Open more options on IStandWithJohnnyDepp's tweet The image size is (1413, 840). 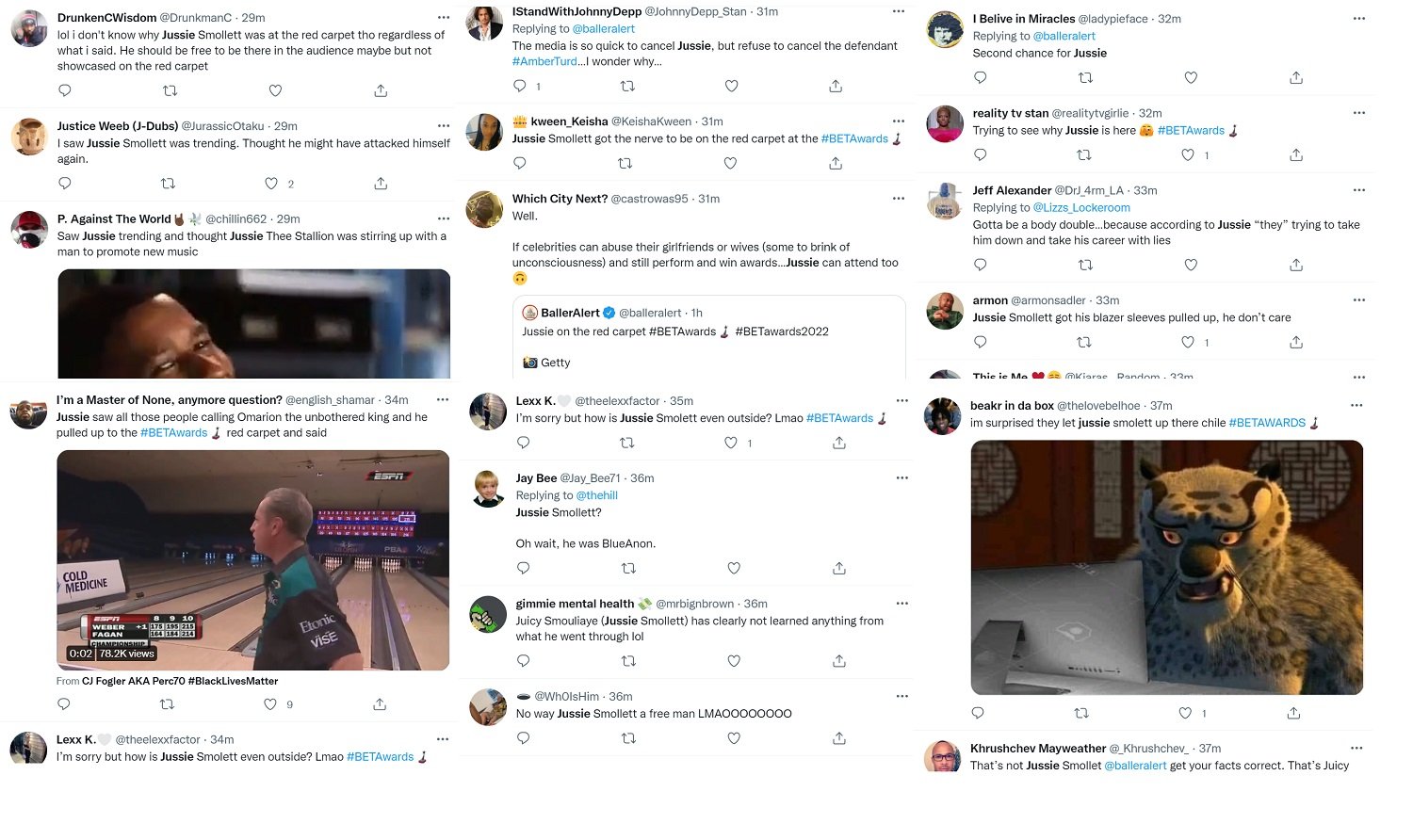[898, 11]
